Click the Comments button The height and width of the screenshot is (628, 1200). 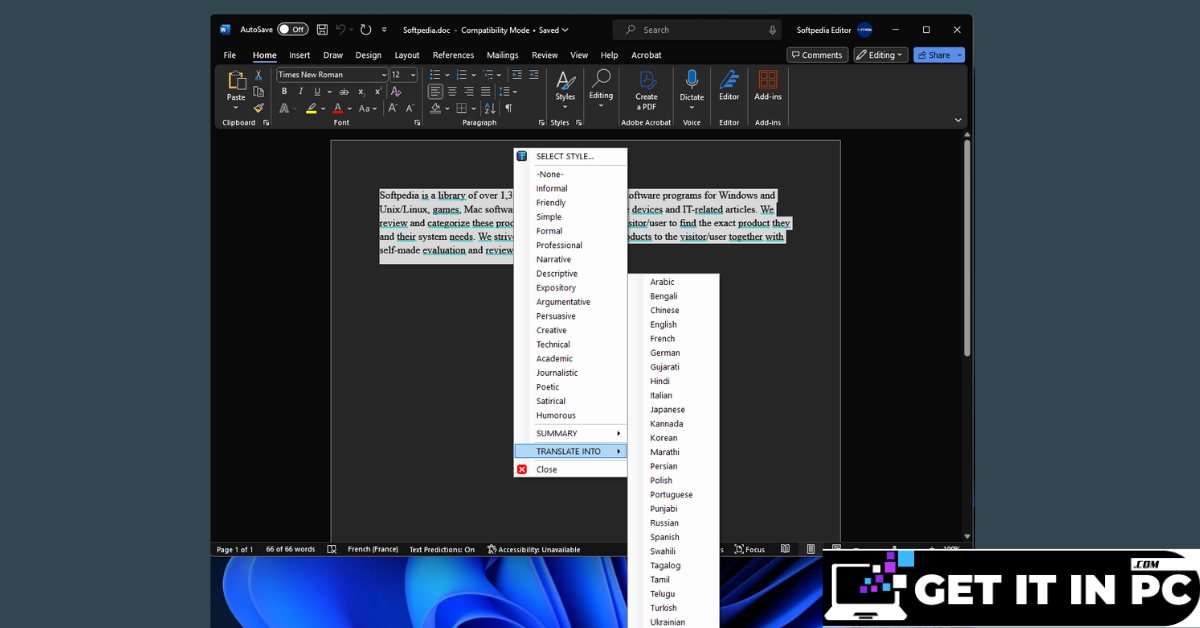point(817,55)
